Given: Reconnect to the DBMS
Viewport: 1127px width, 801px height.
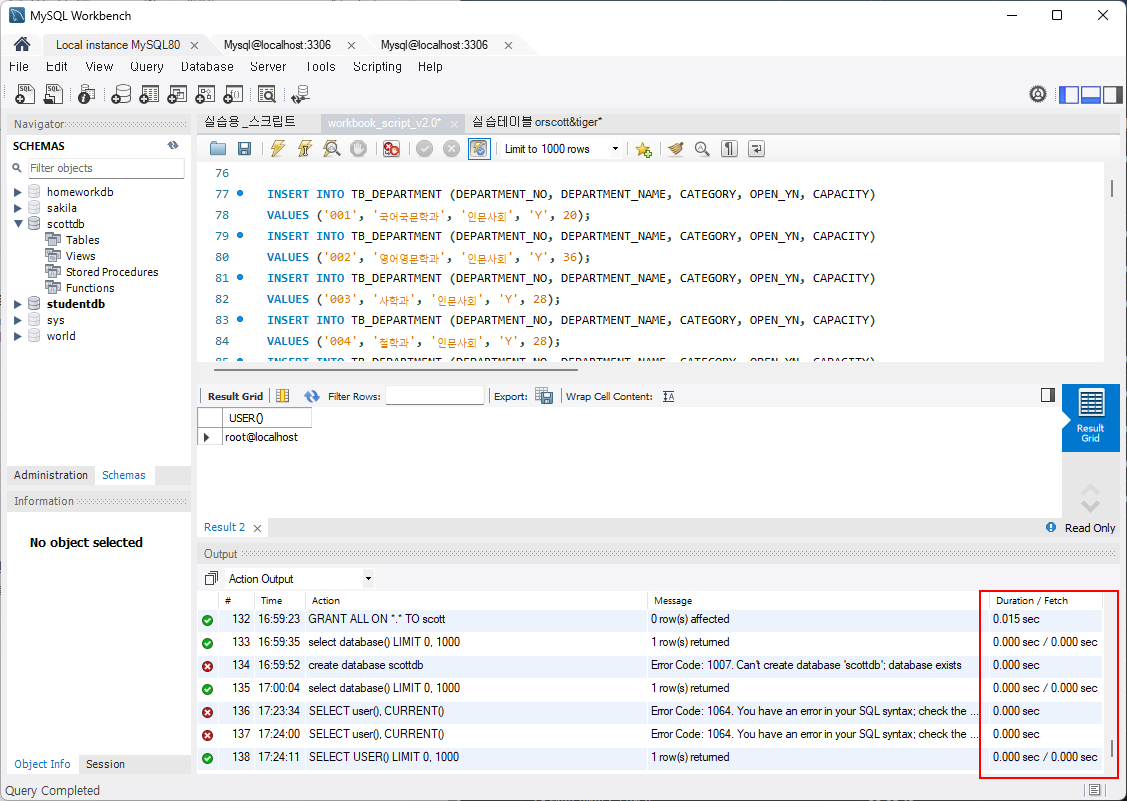Looking at the screenshot, I should click(300, 93).
